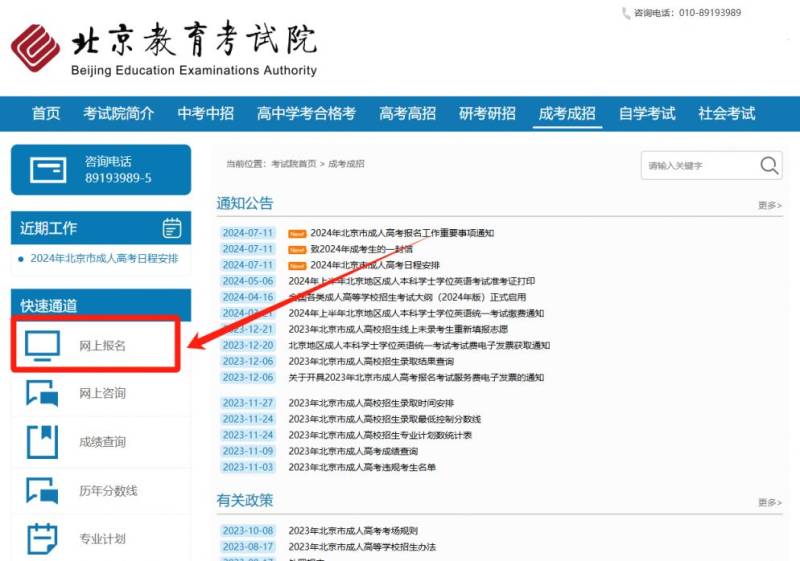Click the 网上报名 monitor icon
The height and width of the screenshot is (561, 800).
pyautogui.click(x=42, y=345)
